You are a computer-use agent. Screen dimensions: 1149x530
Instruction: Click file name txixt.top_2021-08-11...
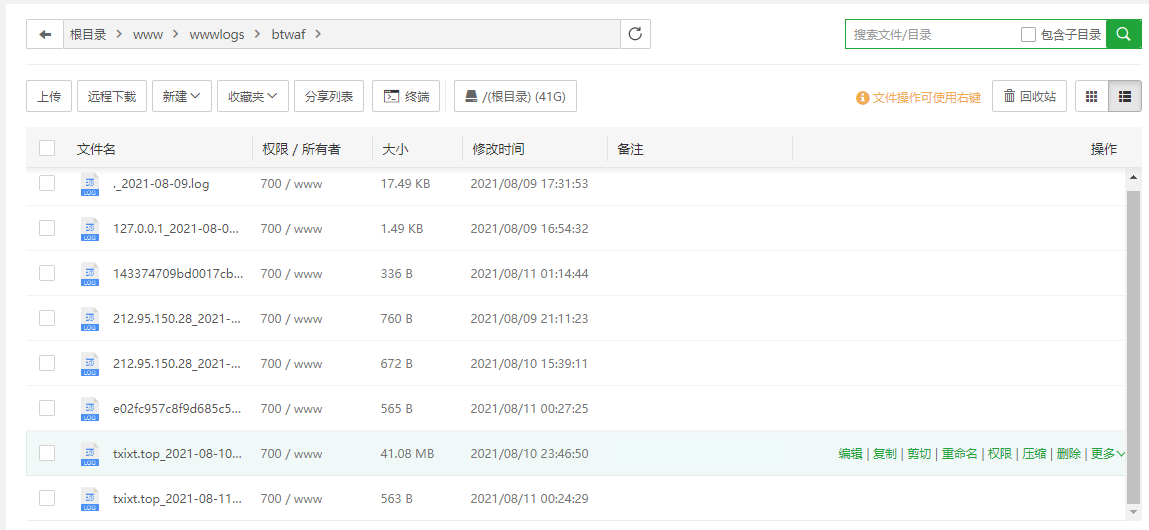177,498
